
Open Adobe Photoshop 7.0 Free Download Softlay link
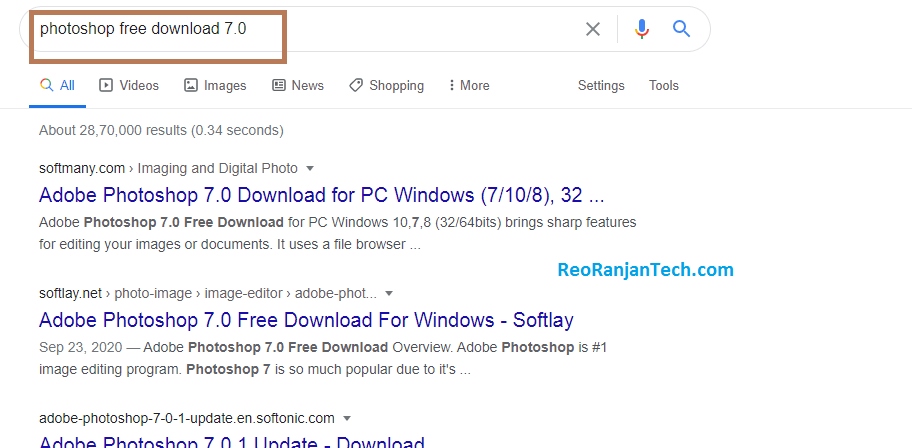(306, 320)
